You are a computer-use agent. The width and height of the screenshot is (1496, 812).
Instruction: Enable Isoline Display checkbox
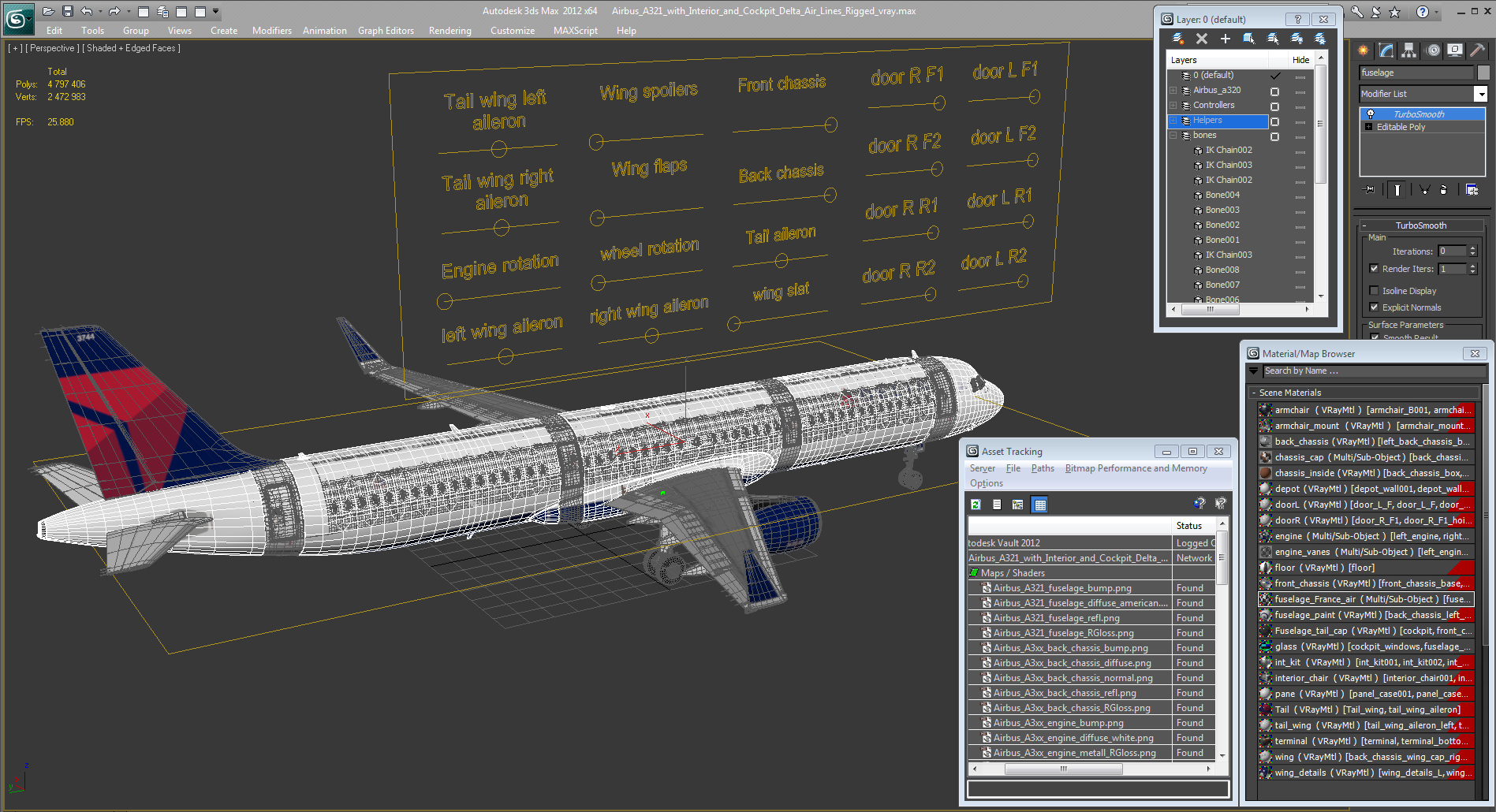pos(1375,291)
